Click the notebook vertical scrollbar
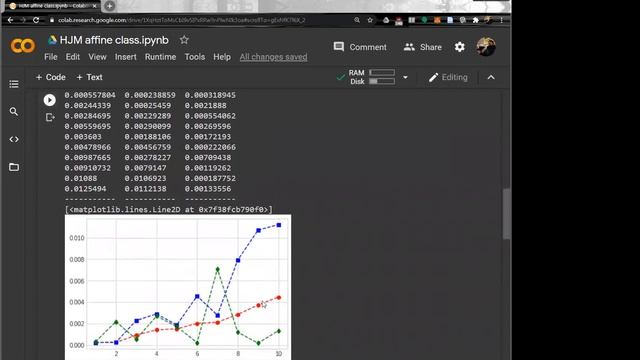Viewport: 640px width, 360px height. tap(507, 213)
